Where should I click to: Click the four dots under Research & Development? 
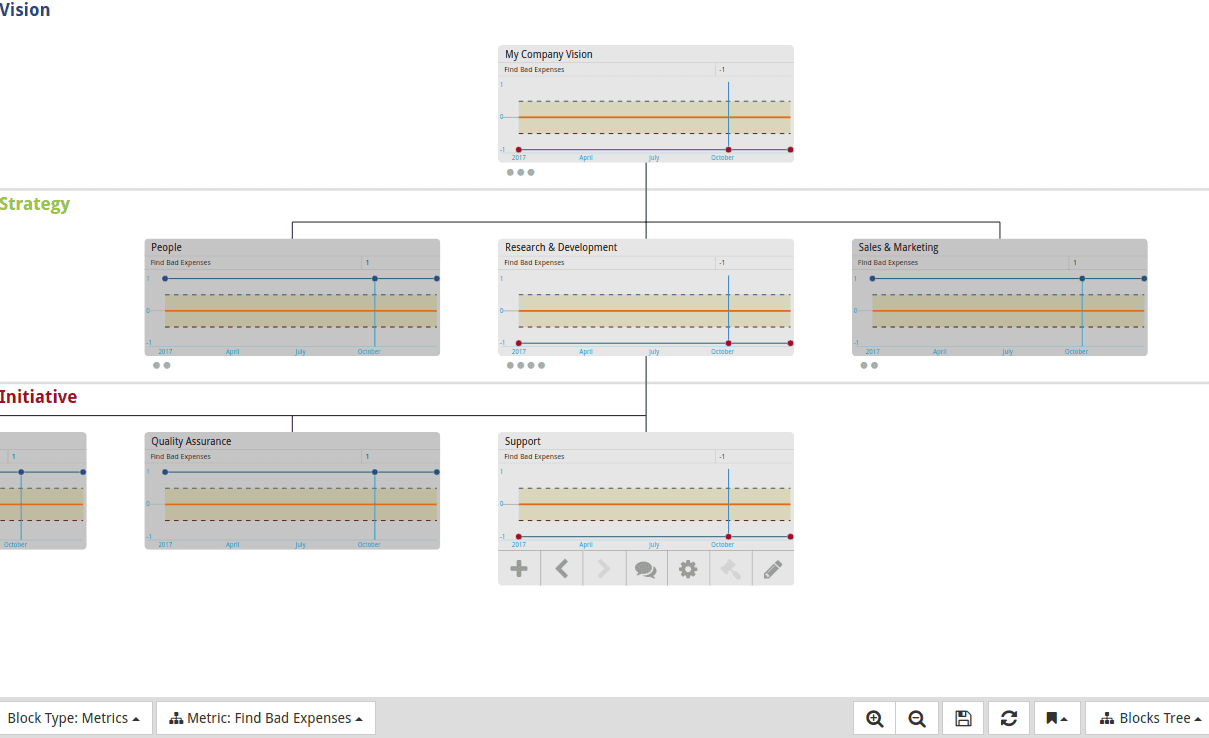pos(526,365)
